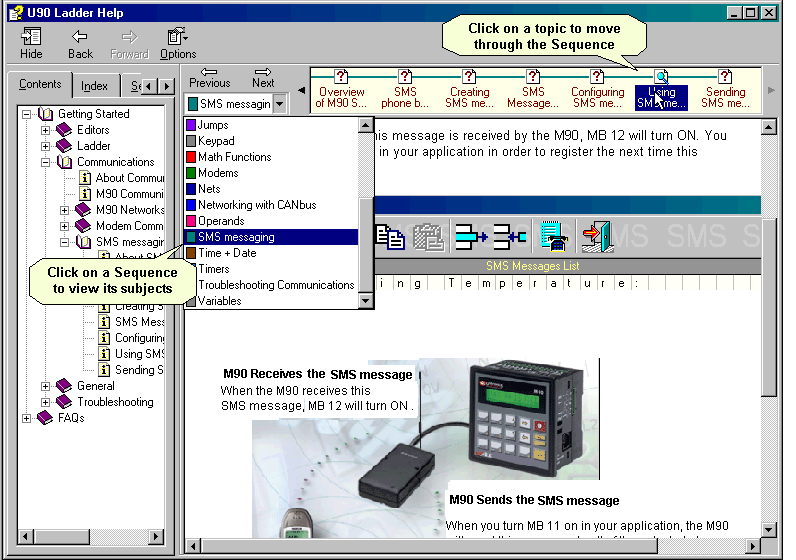The height and width of the screenshot is (560, 796).
Task: Expand the Ladder tree node
Action: point(46,146)
